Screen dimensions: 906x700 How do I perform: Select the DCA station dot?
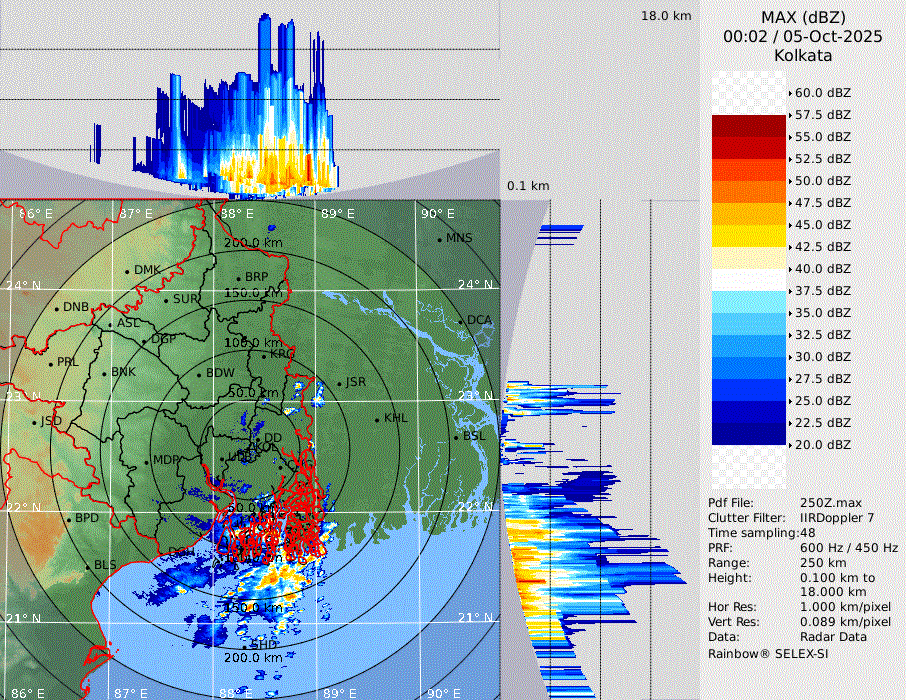pyautogui.click(x=461, y=321)
